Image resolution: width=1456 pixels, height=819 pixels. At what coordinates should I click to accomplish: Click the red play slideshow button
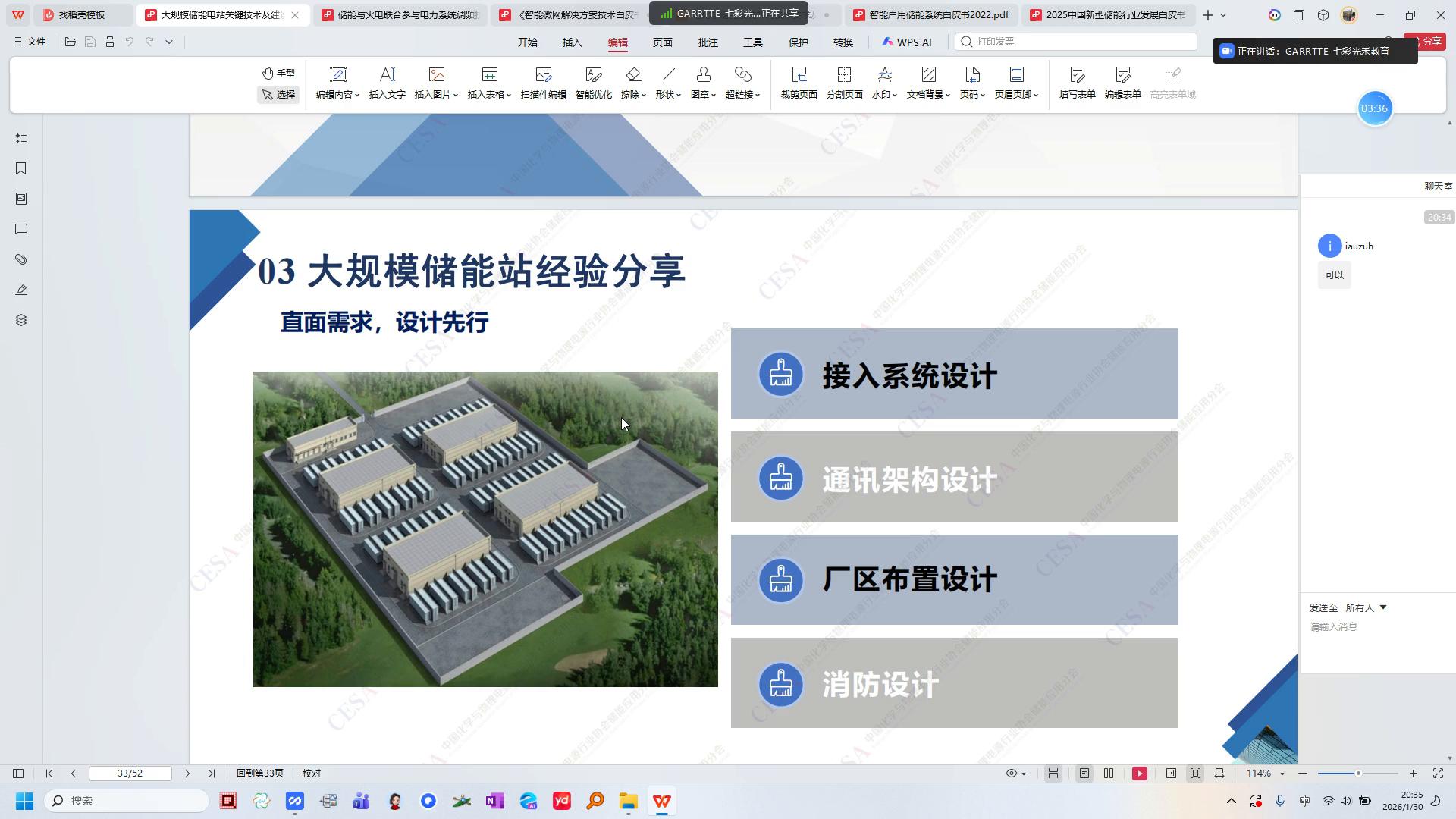pos(1139,773)
